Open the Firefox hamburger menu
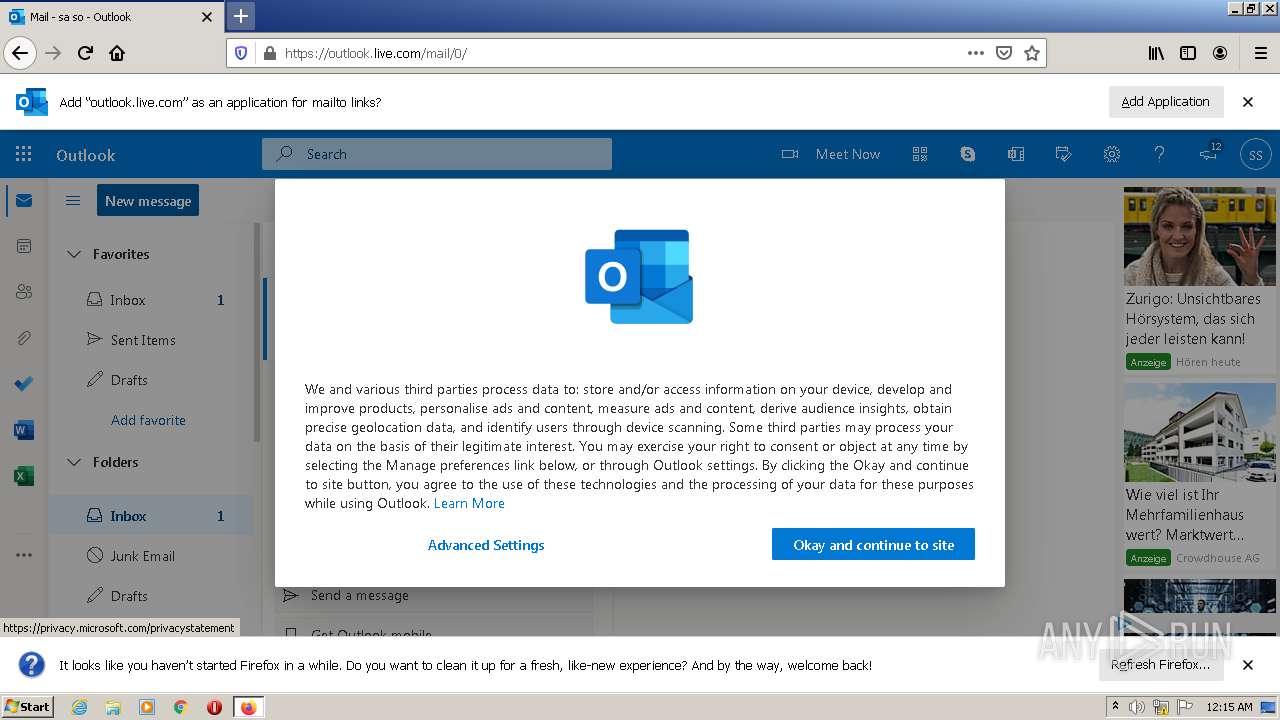1280x720 pixels. [1260, 53]
